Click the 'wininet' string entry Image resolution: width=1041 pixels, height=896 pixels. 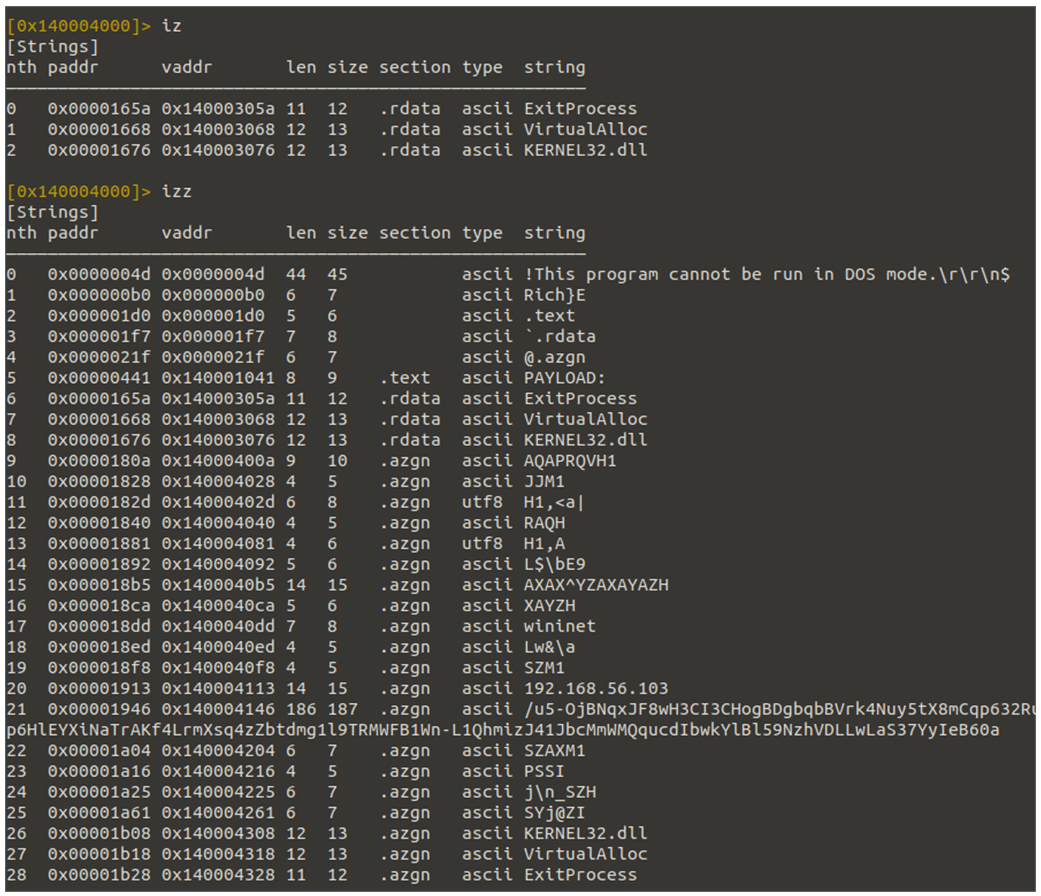pyautogui.click(x=560, y=627)
